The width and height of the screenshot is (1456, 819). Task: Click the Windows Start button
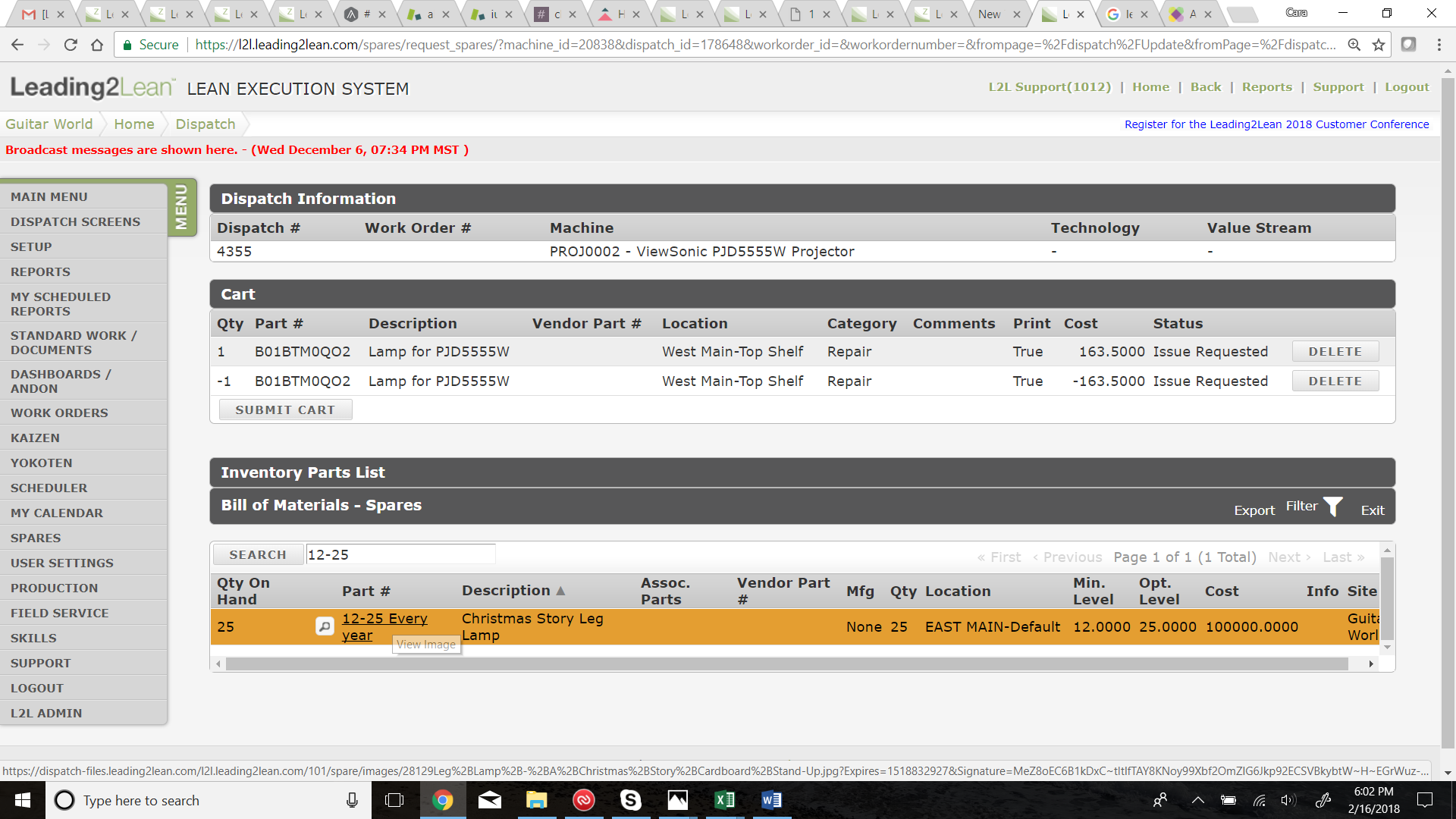pos(23,800)
